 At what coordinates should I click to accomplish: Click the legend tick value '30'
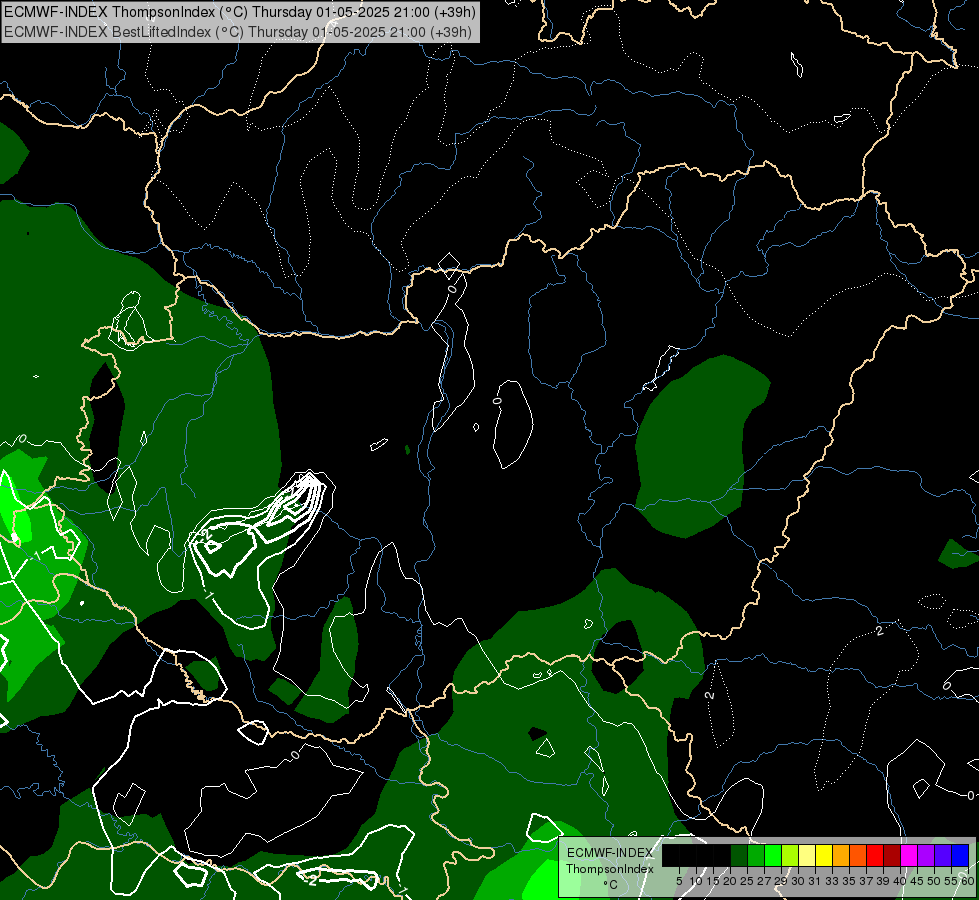[x=798, y=881]
